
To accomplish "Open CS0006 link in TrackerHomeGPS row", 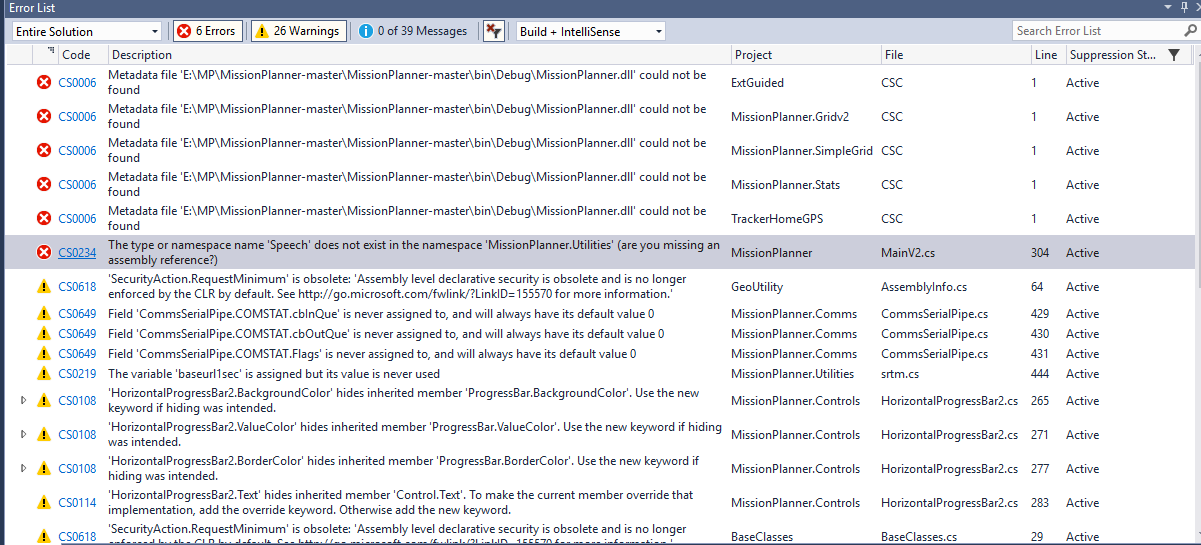I will tap(77, 219).
